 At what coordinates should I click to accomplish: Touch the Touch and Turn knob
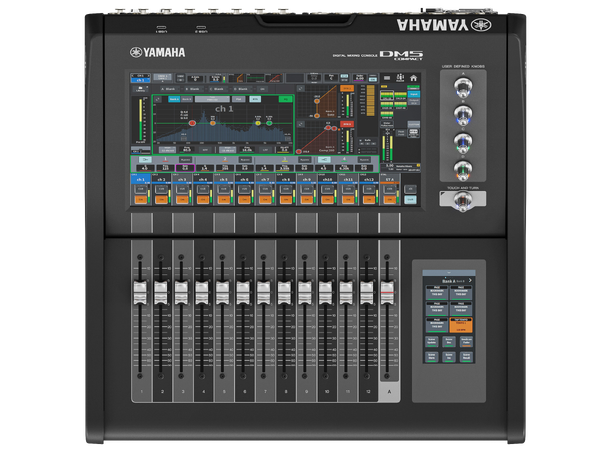tap(463, 201)
